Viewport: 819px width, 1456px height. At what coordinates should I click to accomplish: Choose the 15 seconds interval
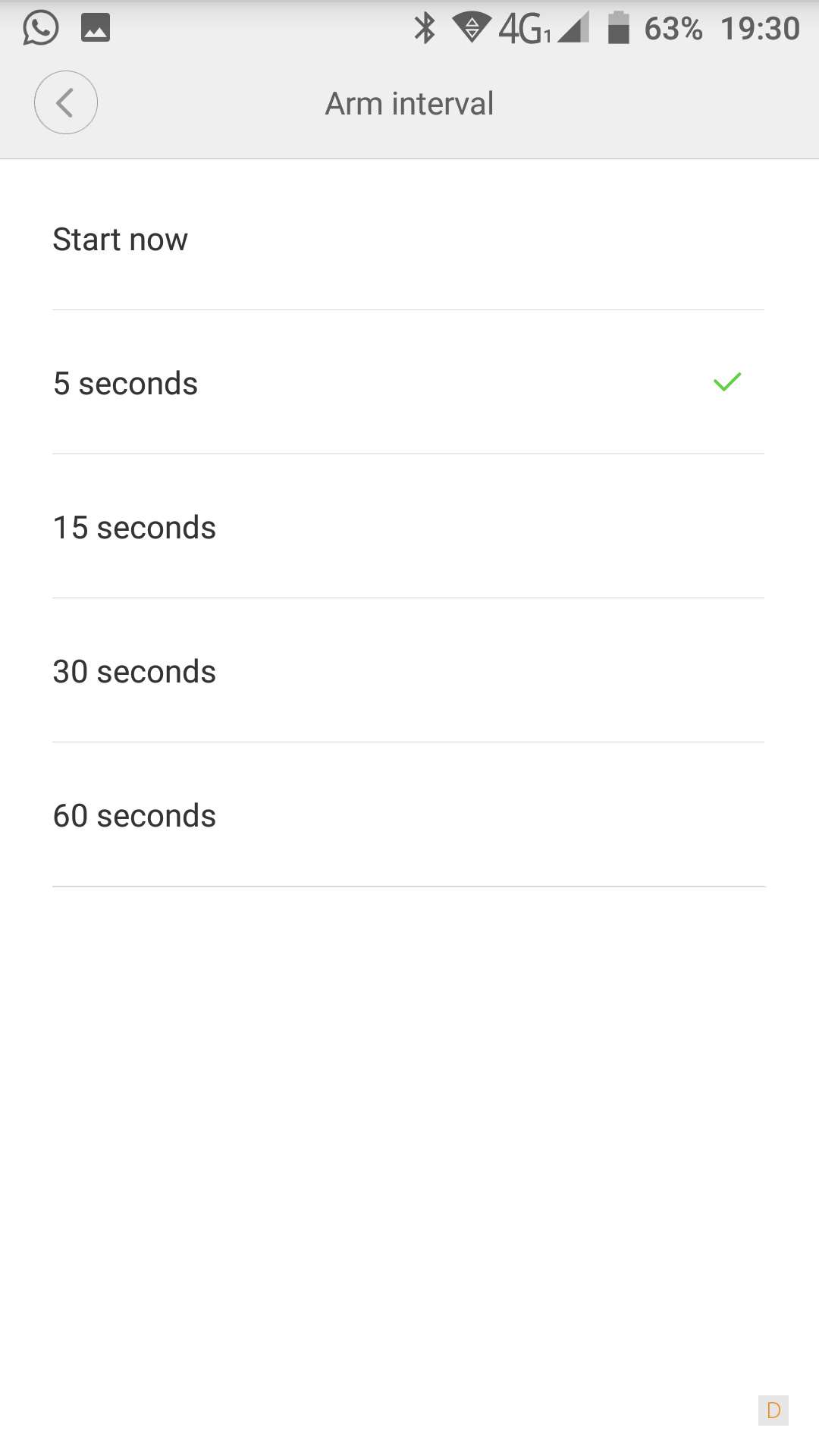coord(134,528)
